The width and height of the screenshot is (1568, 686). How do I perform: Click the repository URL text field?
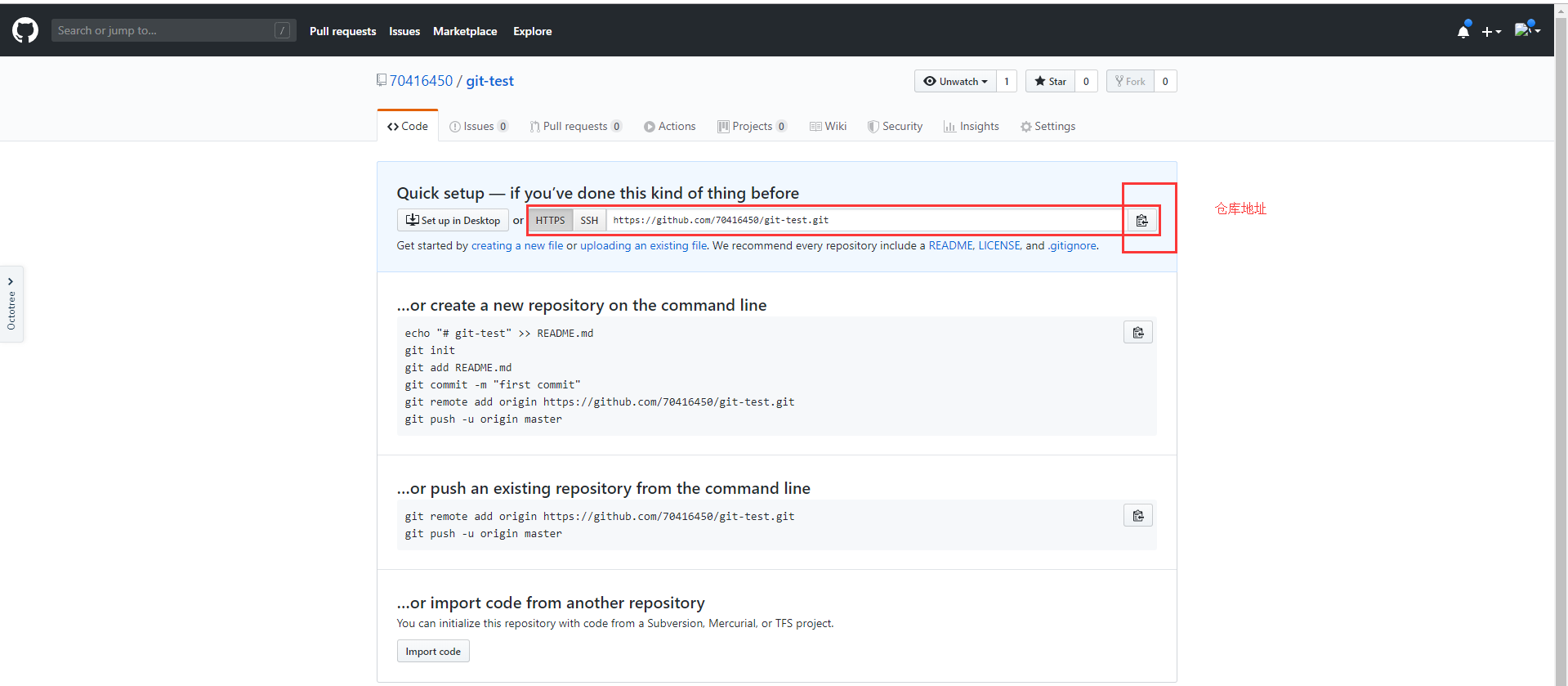coord(866,220)
